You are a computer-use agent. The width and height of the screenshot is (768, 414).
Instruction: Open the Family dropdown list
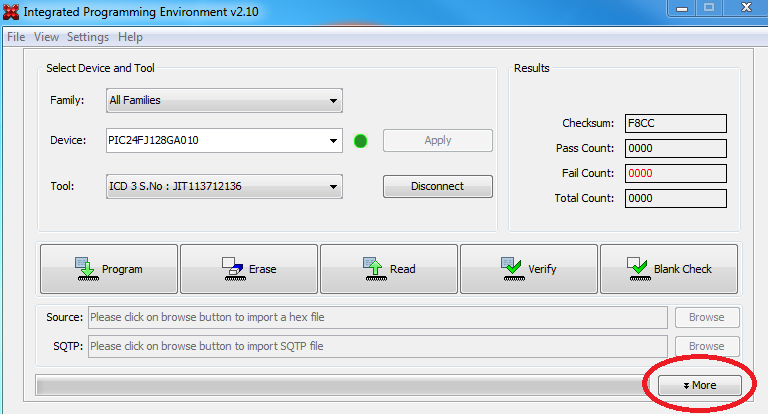[224, 101]
